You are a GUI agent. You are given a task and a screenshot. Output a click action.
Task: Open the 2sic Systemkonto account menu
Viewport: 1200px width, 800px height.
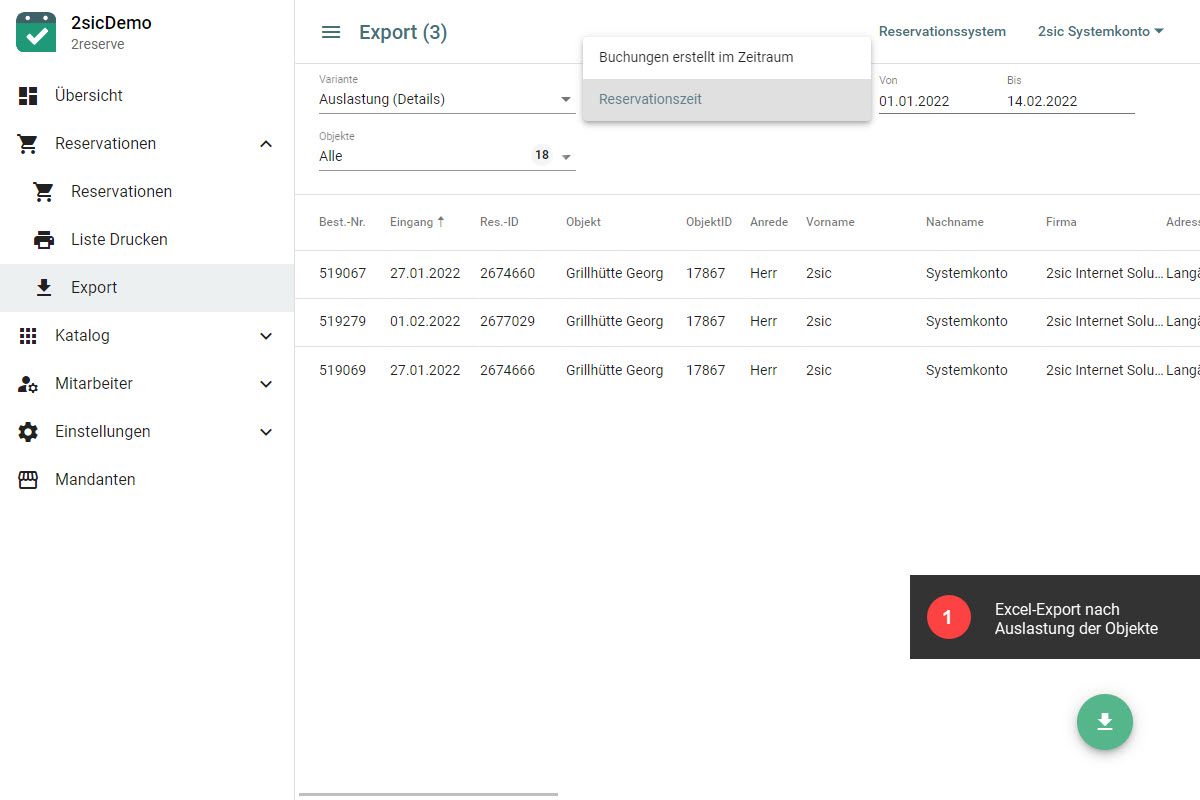[1100, 32]
